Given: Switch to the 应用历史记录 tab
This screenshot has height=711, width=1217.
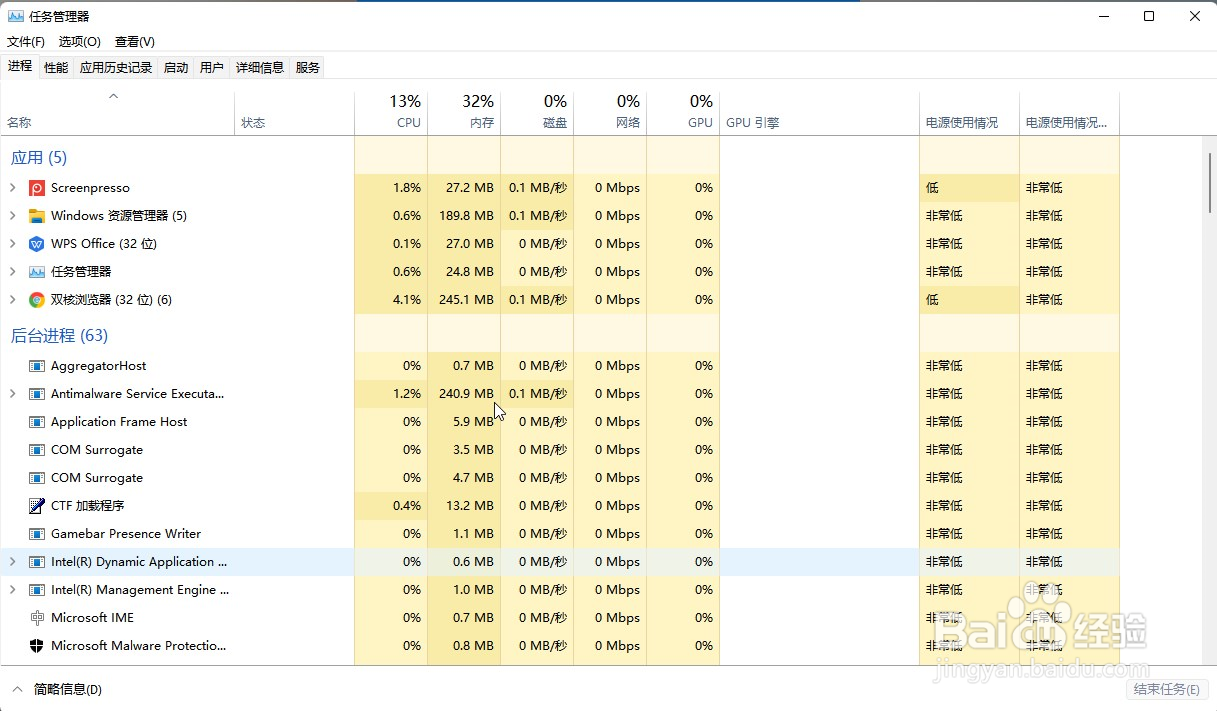Looking at the screenshot, I should 116,67.
